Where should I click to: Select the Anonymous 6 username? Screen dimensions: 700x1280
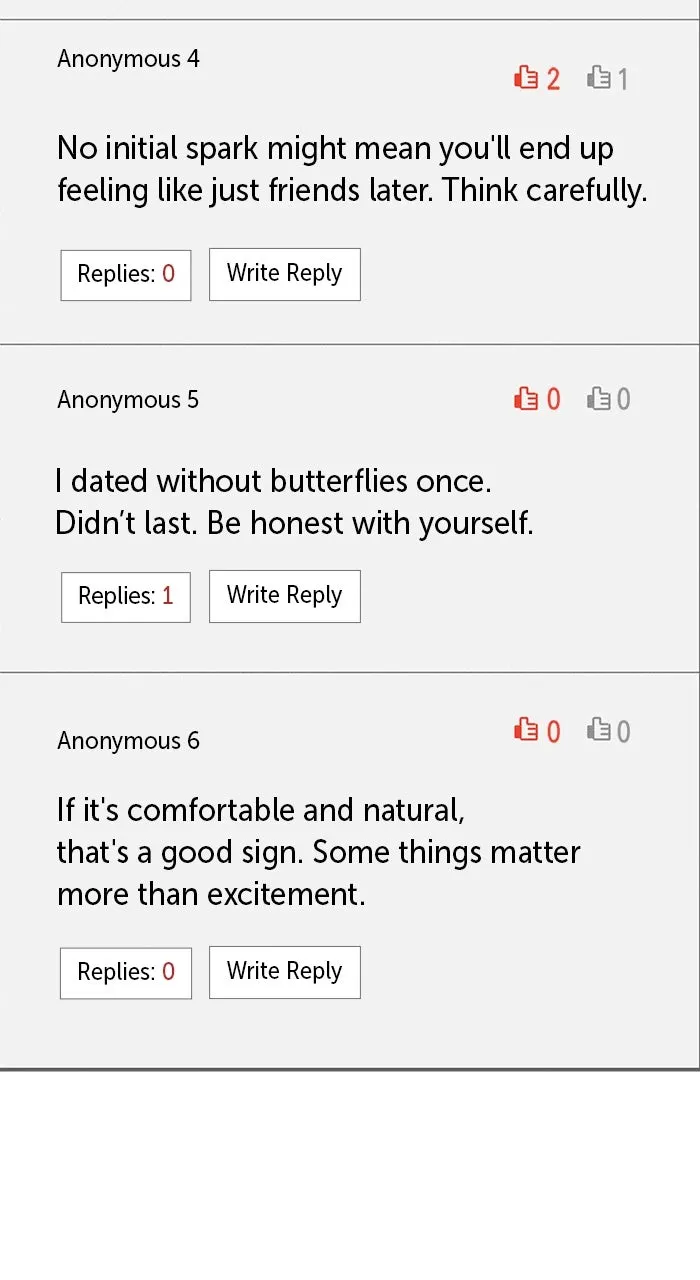pyautogui.click(x=128, y=741)
